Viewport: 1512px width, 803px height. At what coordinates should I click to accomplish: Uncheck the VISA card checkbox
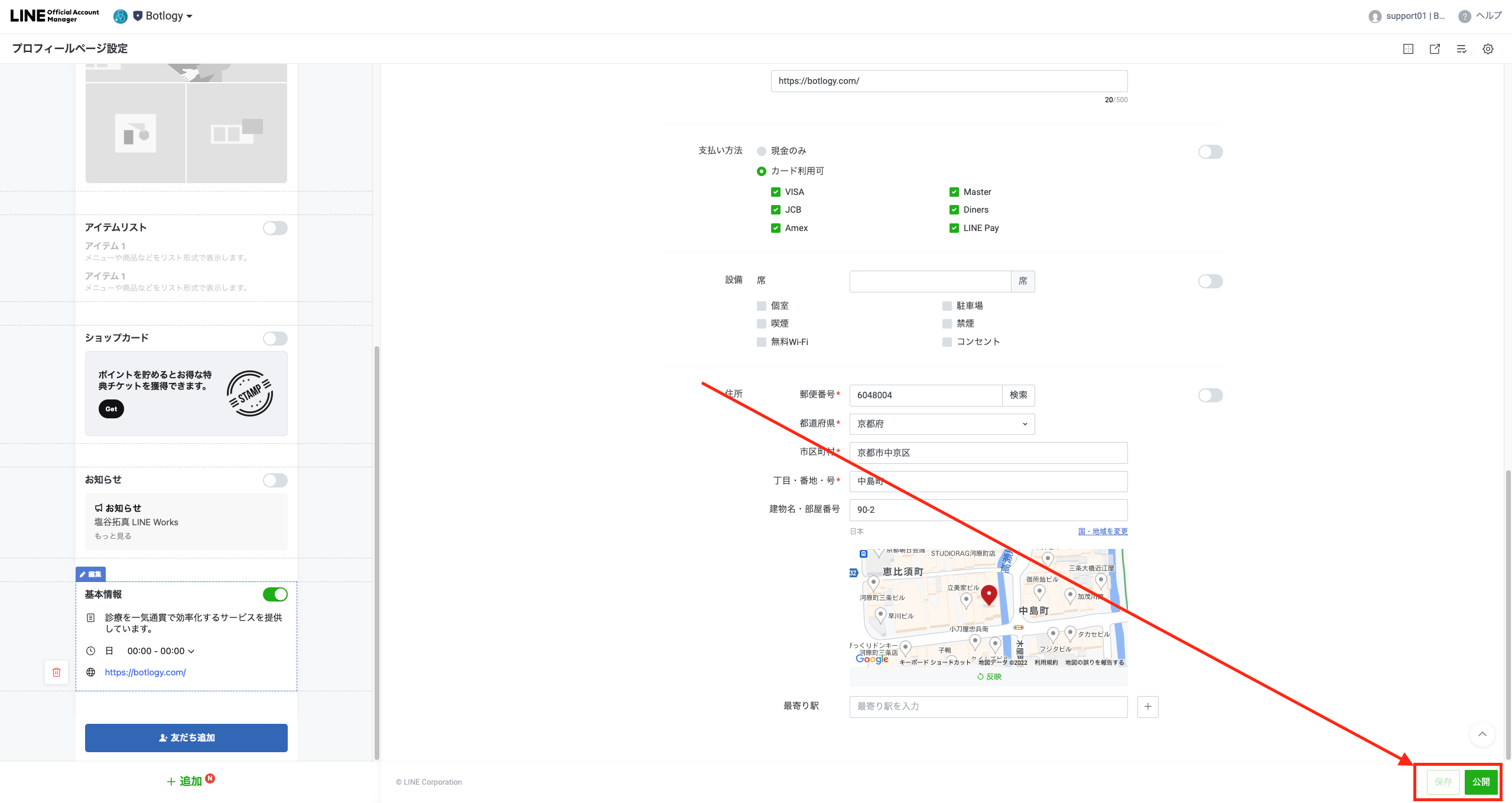point(776,192)
